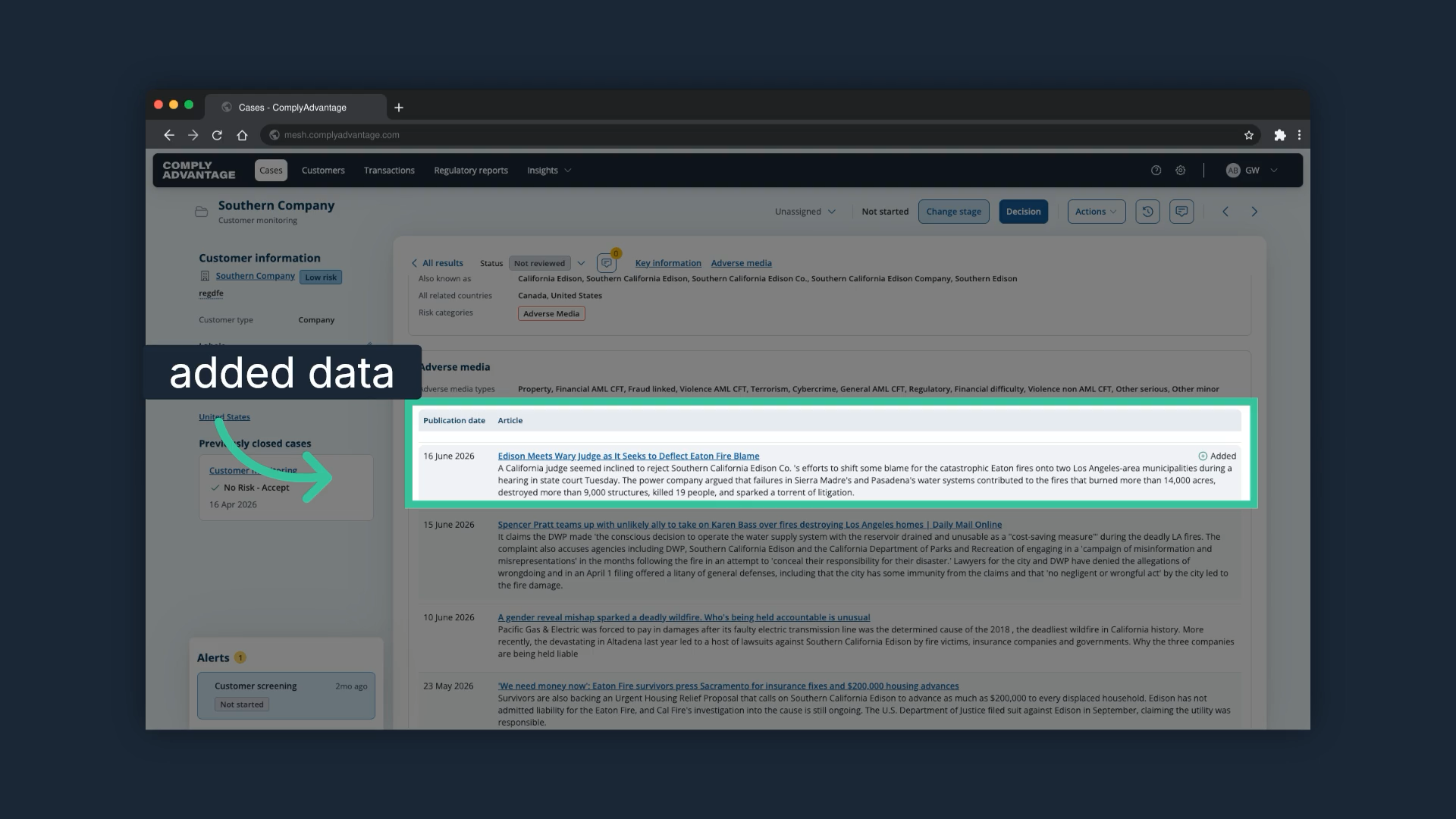Go to browser home icon

click(x=242, y=135)
